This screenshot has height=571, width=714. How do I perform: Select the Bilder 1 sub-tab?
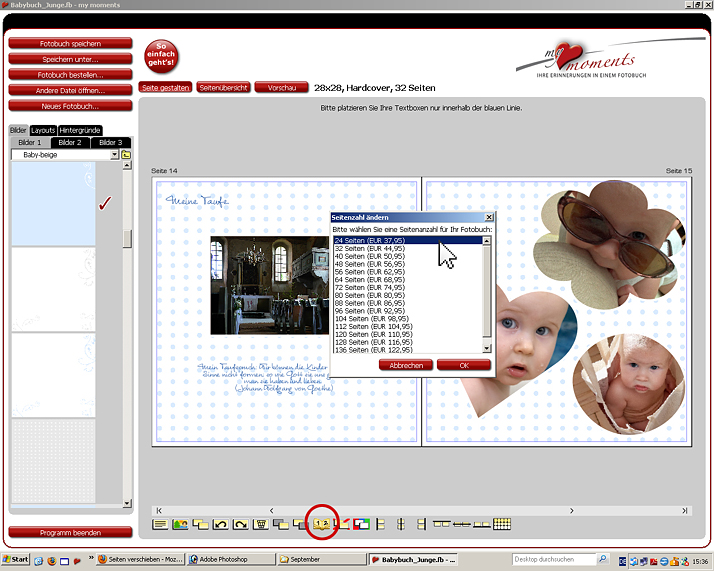coord(30,143)
